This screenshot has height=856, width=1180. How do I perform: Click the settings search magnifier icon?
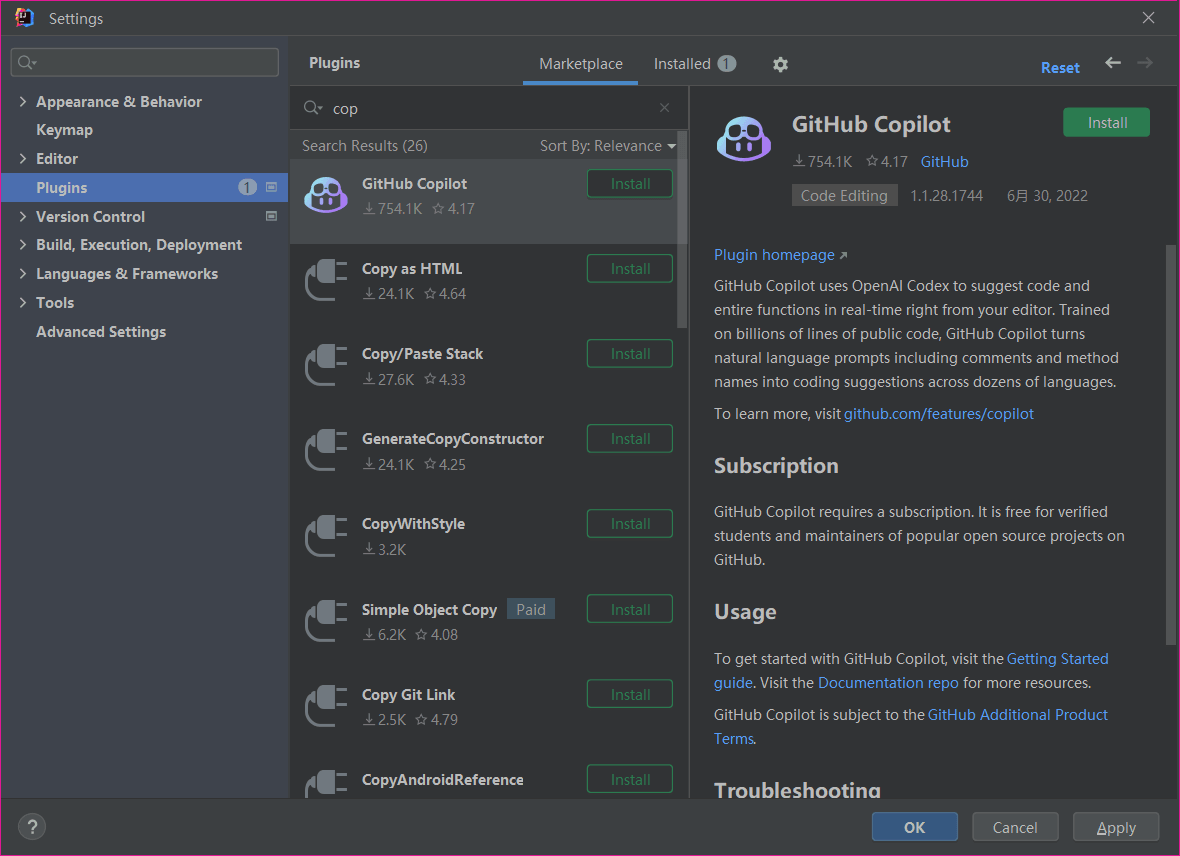(x=26, y=62)
